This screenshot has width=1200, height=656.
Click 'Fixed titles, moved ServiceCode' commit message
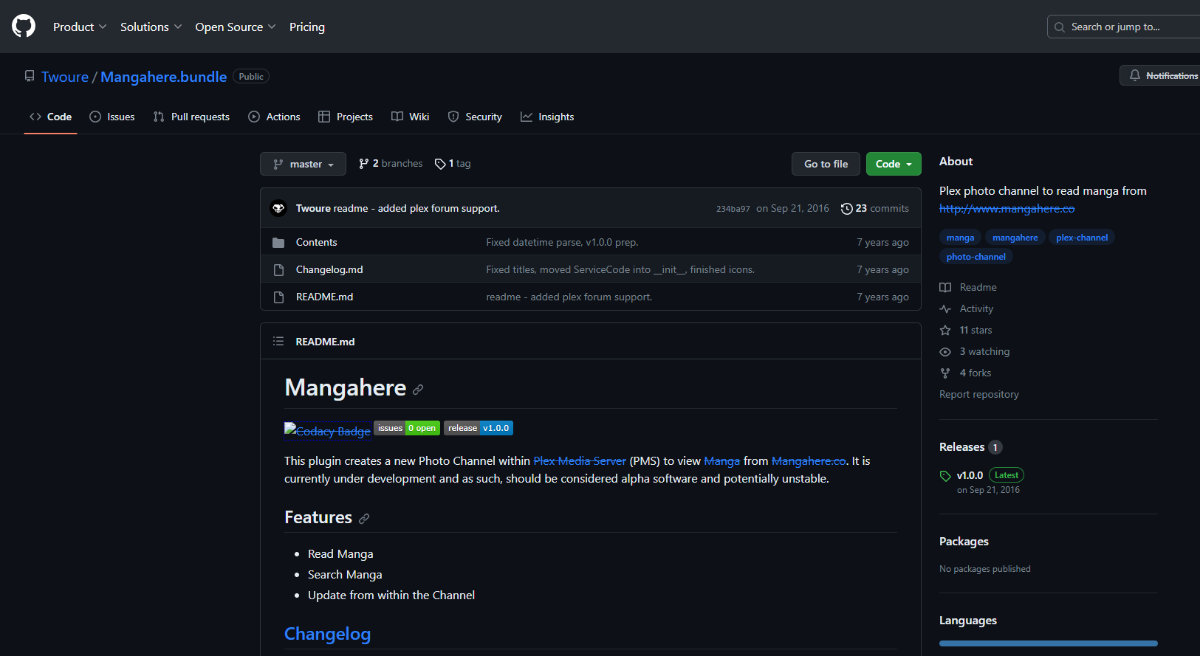(620, 270)
